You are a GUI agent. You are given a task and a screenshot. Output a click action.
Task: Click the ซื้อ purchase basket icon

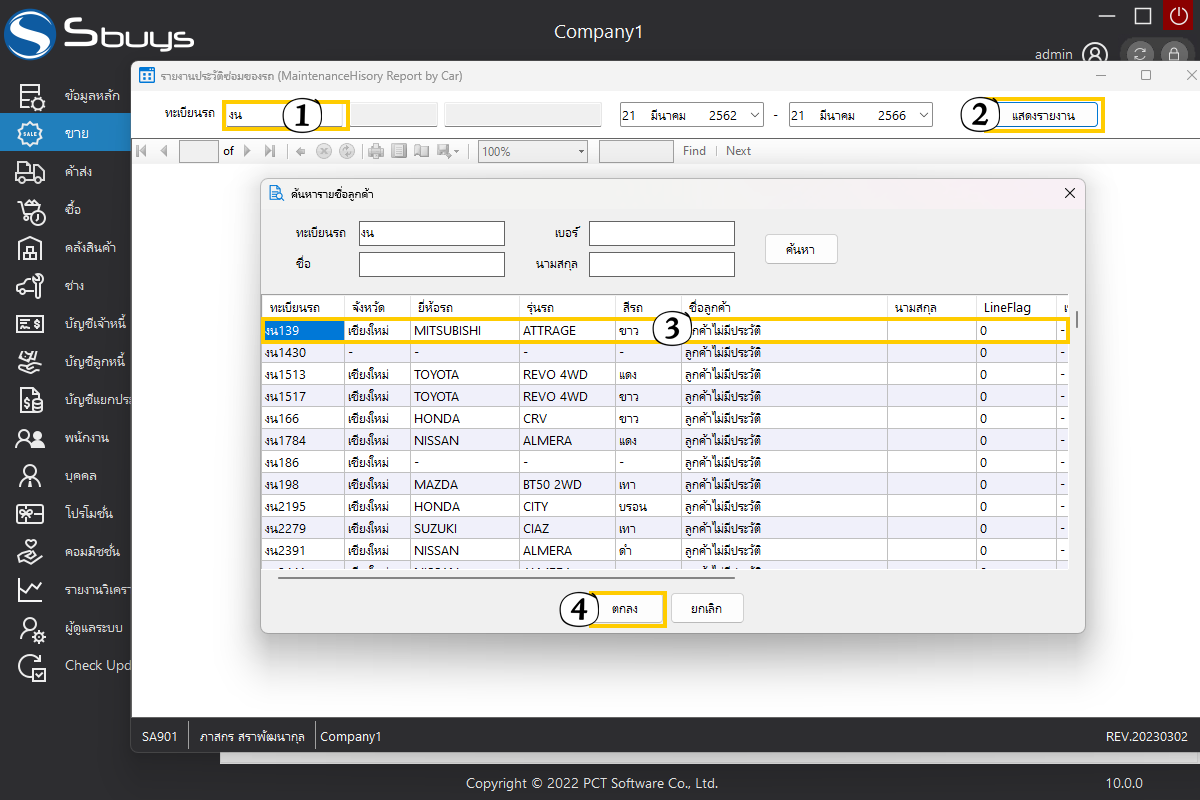click(x=30, y=210)
